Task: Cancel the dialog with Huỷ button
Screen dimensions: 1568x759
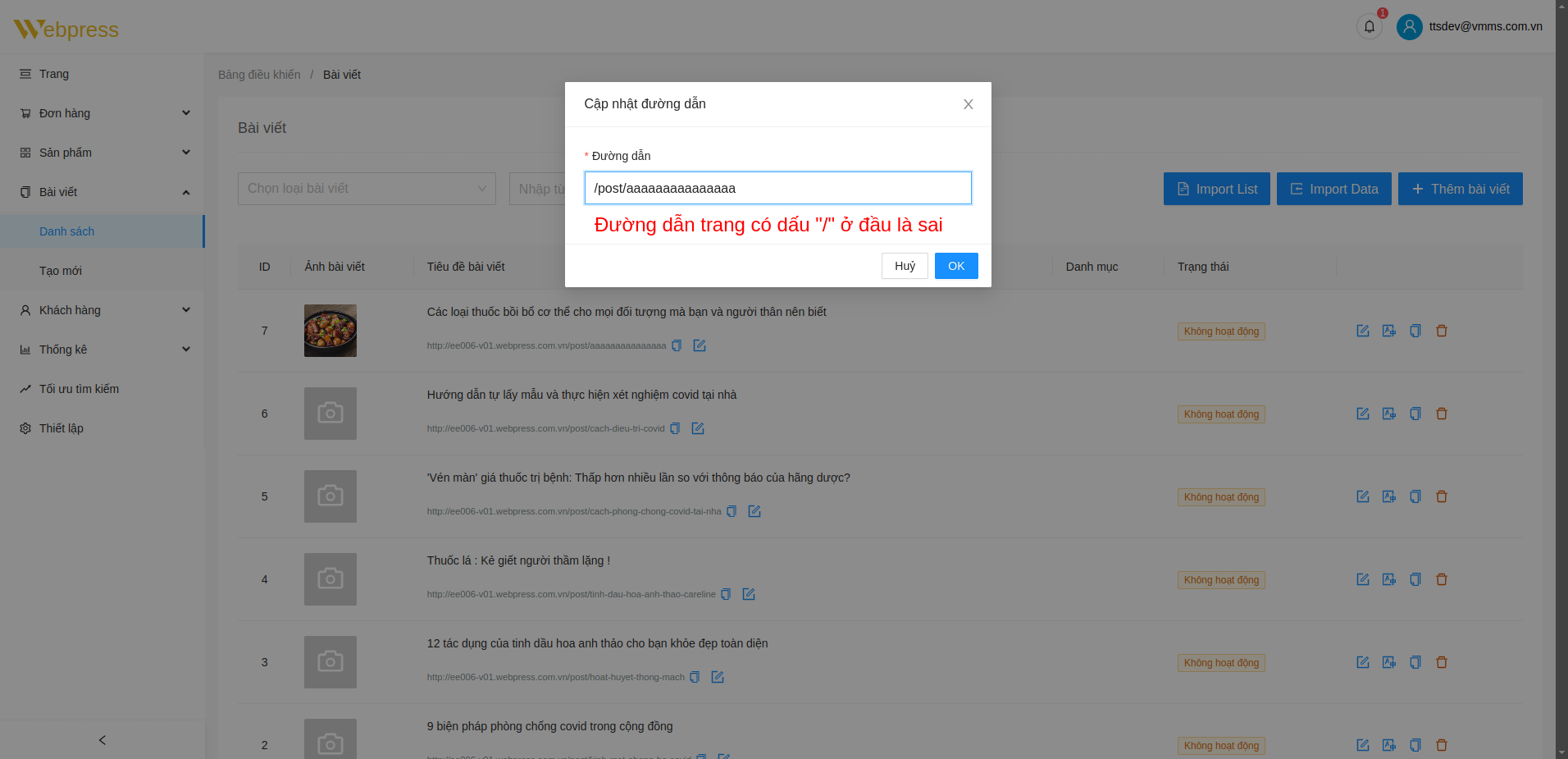Action: pos(904,266)
